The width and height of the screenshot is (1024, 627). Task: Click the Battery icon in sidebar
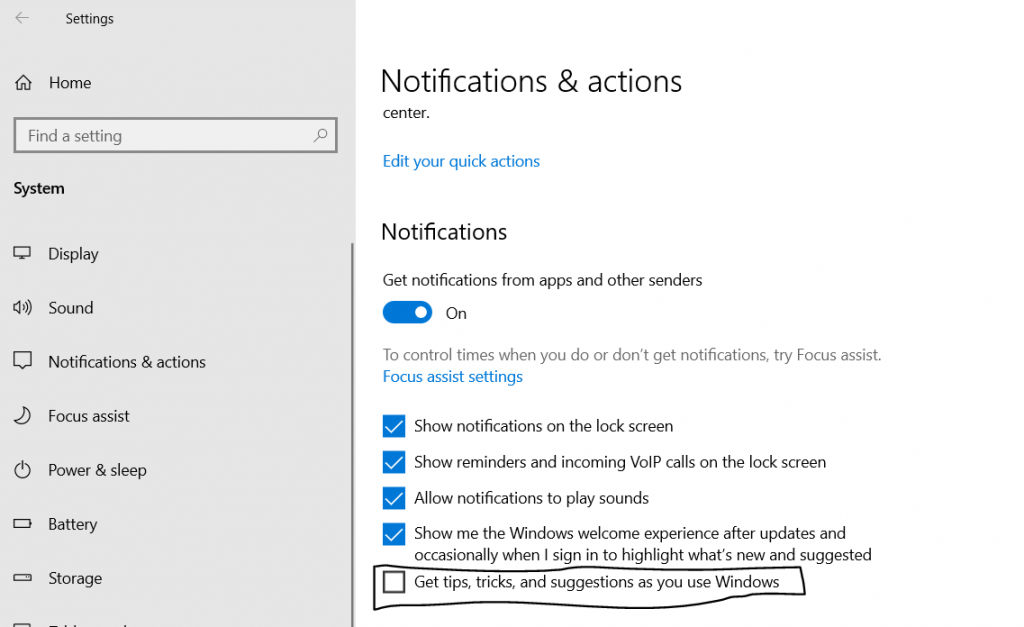pos(22,524)
